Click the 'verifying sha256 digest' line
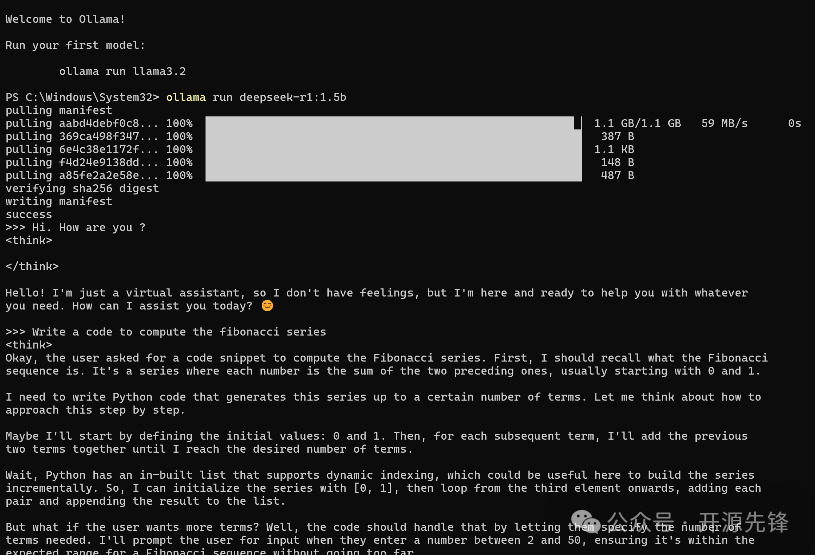Viewport: 815px width, 555px height. [82, 188]
